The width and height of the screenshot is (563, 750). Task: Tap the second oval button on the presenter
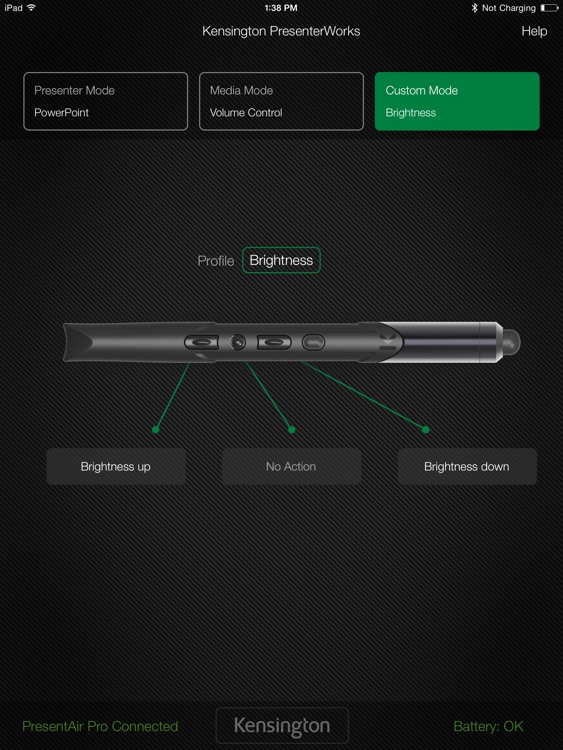click(274, 342)
